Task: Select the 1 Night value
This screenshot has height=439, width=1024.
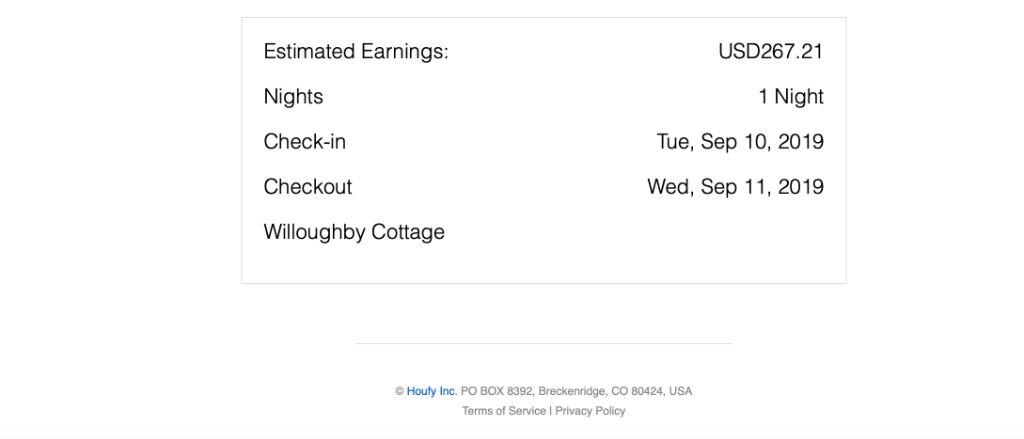Action: [791, 97]
